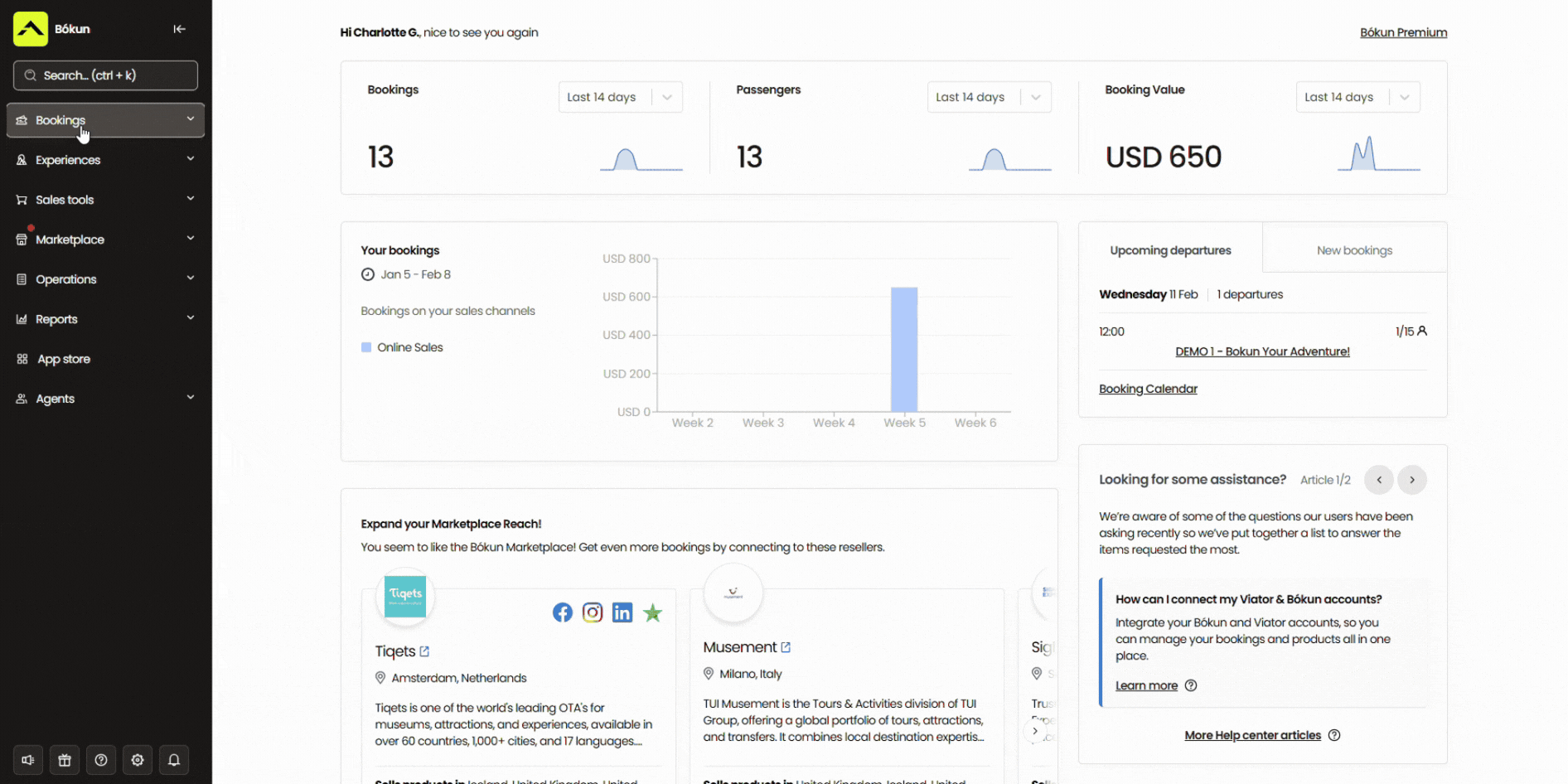Click the Facebook icon on Tiqets card

[563, 612]
